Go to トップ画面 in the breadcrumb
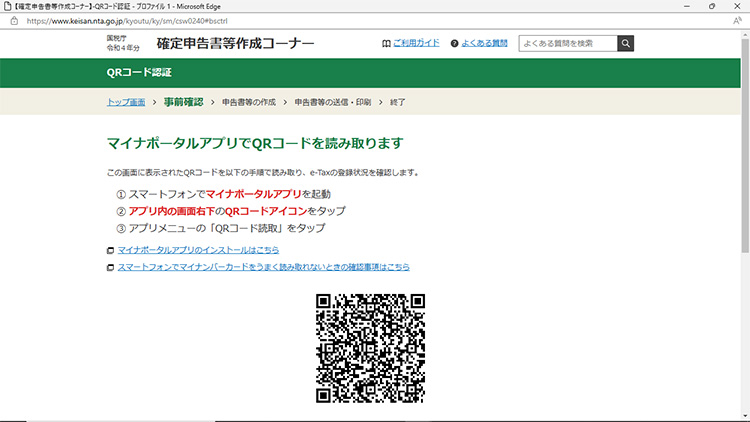750x422 pixels. 126,102
